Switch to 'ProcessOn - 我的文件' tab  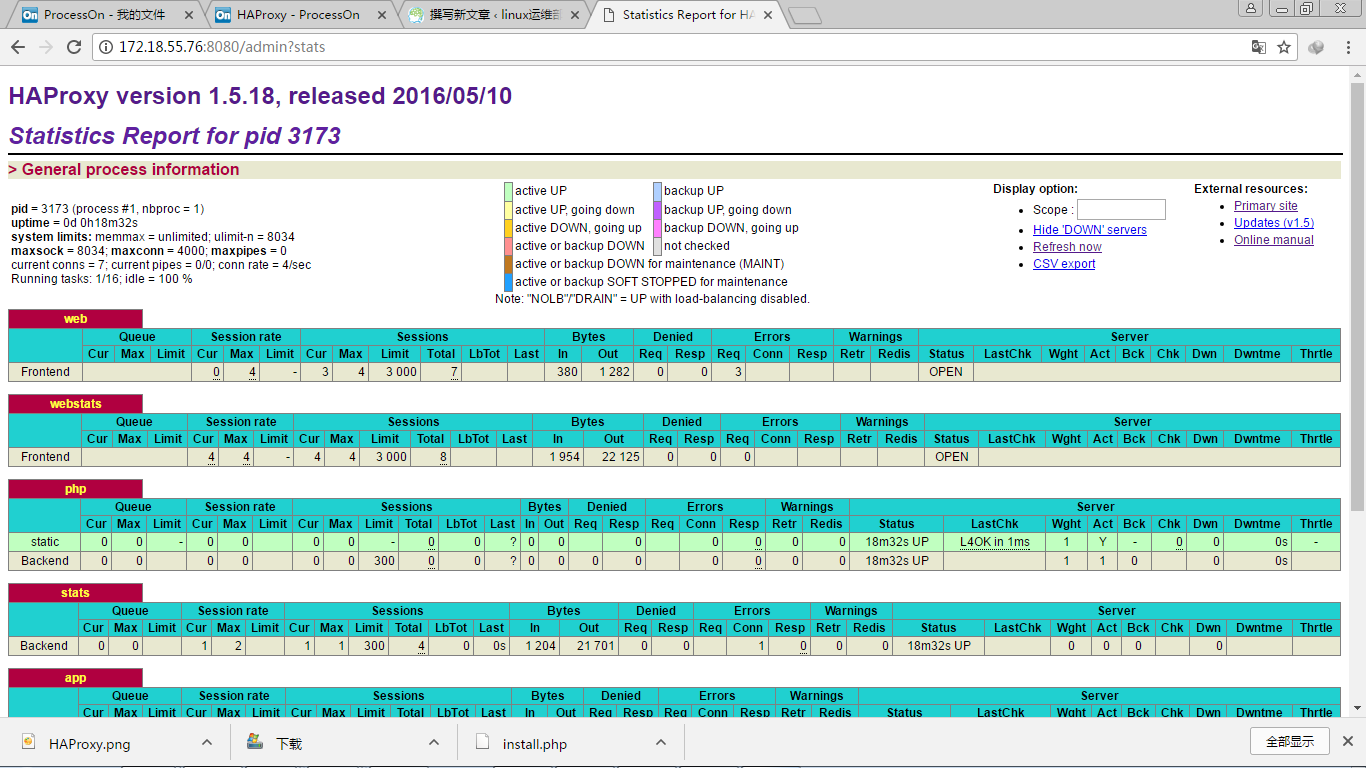click(105, 15)
